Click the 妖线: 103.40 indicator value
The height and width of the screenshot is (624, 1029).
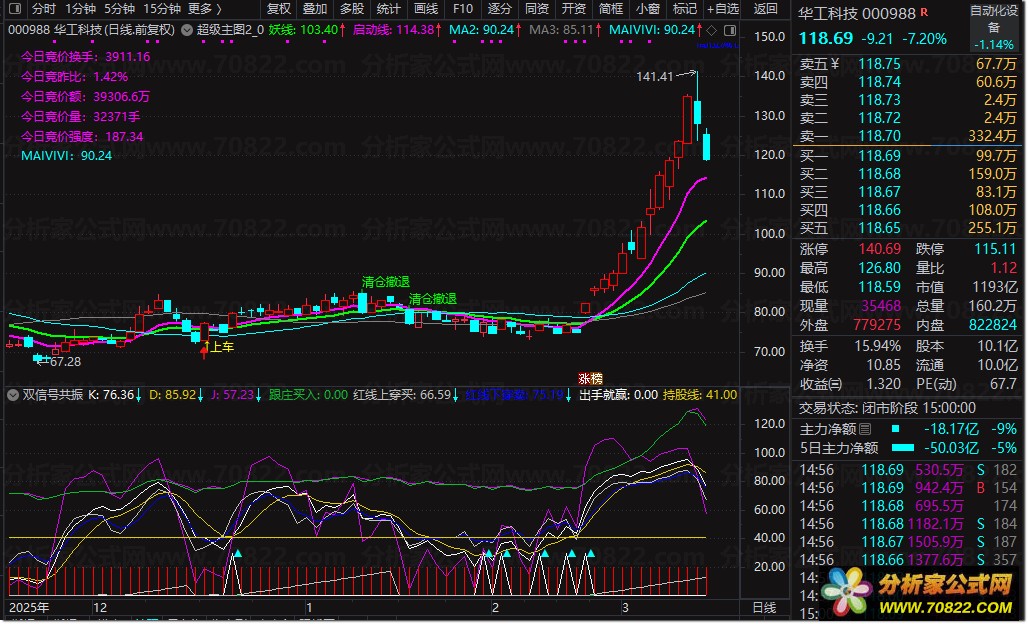click(x=307, y=30)
